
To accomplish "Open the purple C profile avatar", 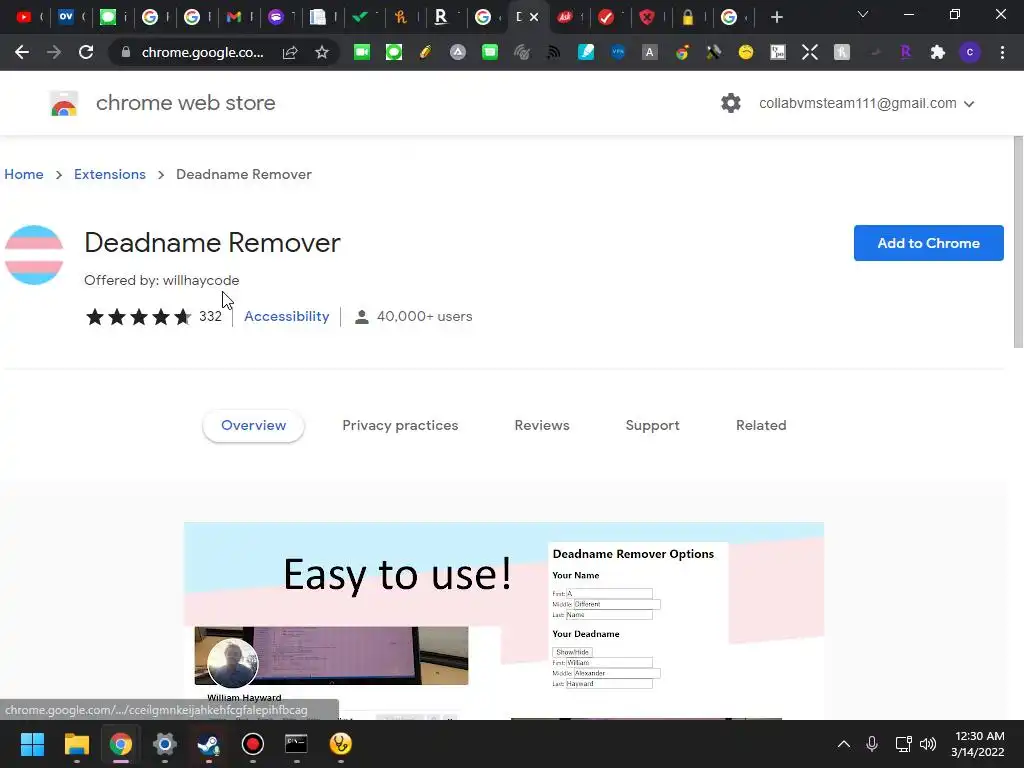I will [970, 52].
